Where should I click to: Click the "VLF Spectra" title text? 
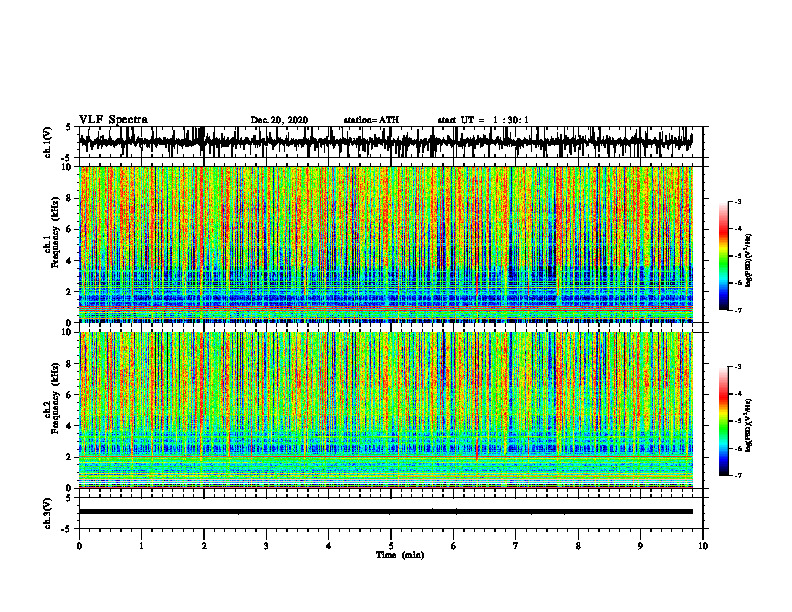pos(113,120)
